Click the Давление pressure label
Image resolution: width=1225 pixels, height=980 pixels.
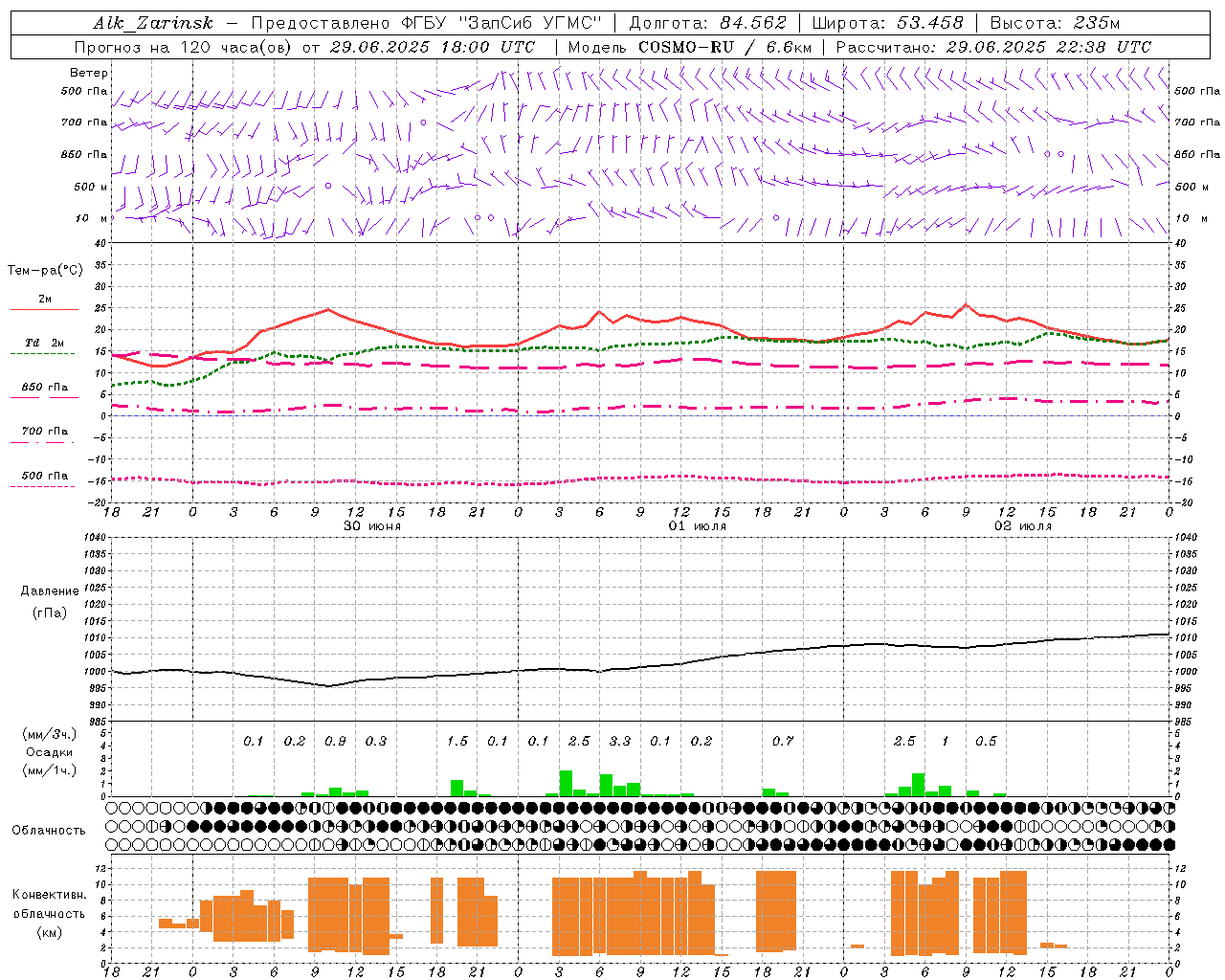click(x=49, y=591)
